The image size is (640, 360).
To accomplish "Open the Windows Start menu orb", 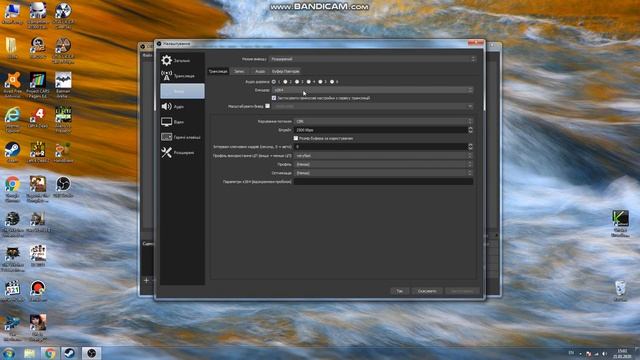I will tap(8, 353).
